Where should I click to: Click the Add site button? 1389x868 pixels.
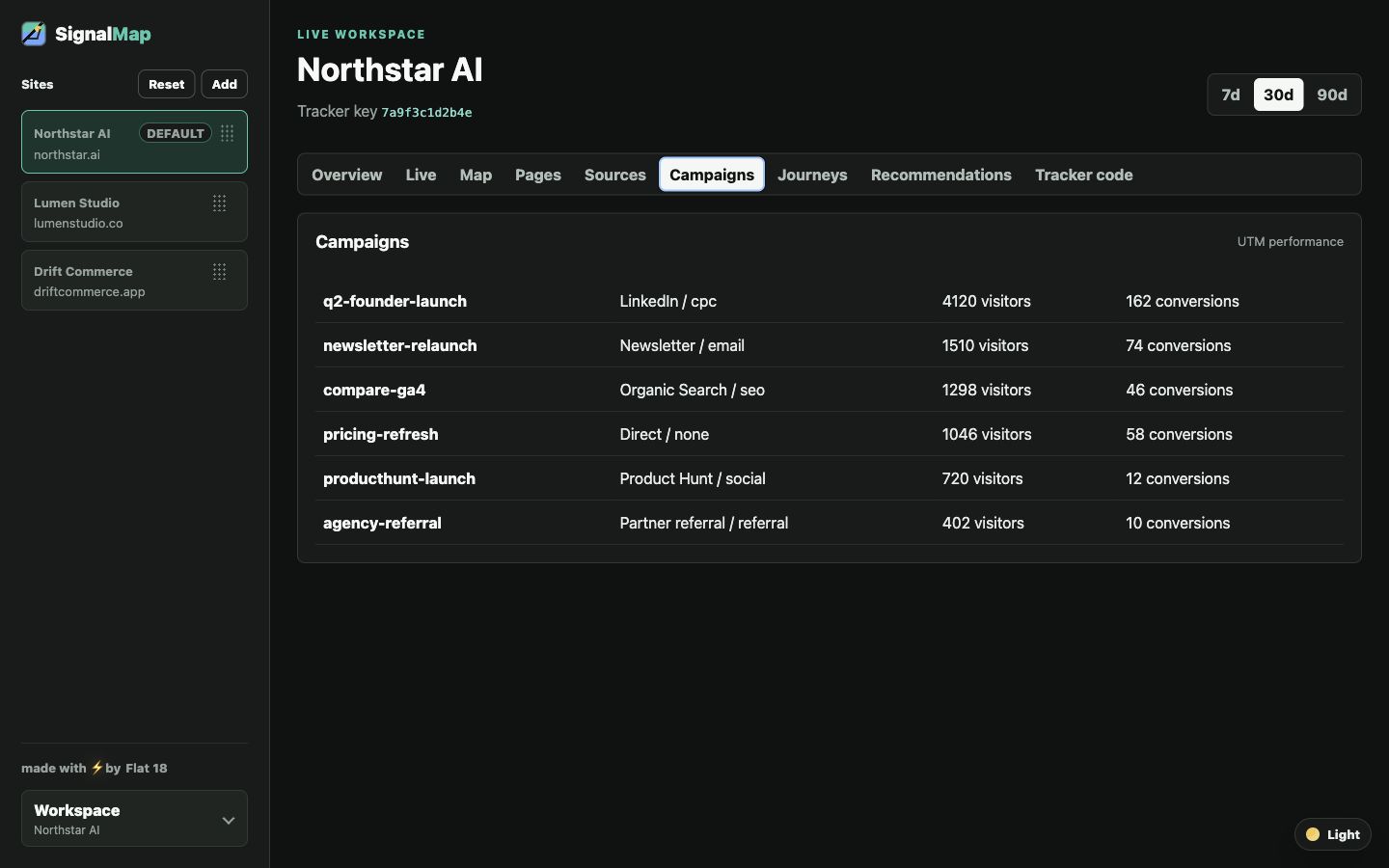224,84
